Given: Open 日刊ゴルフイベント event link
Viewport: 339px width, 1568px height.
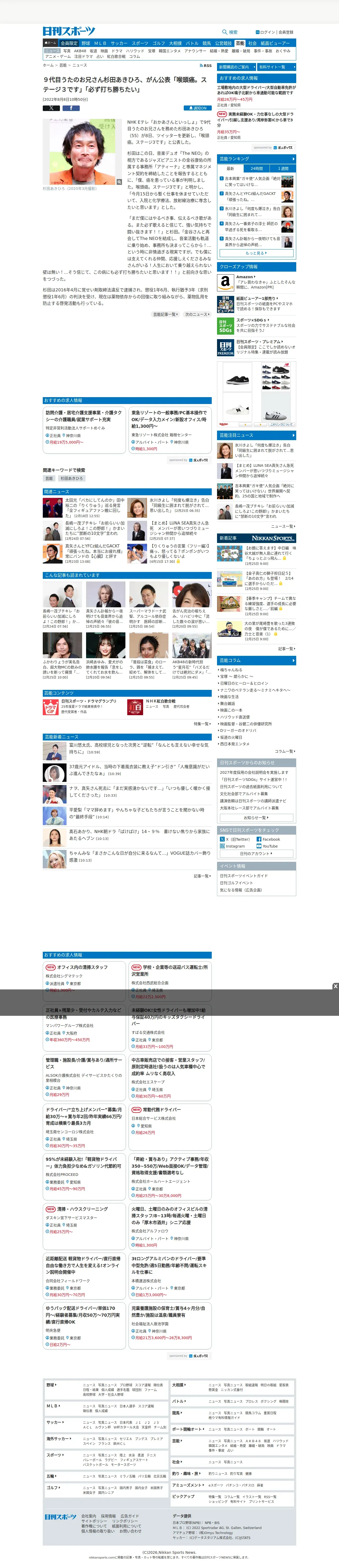Looking at the screenshot, I should click(x=236, y=883).
